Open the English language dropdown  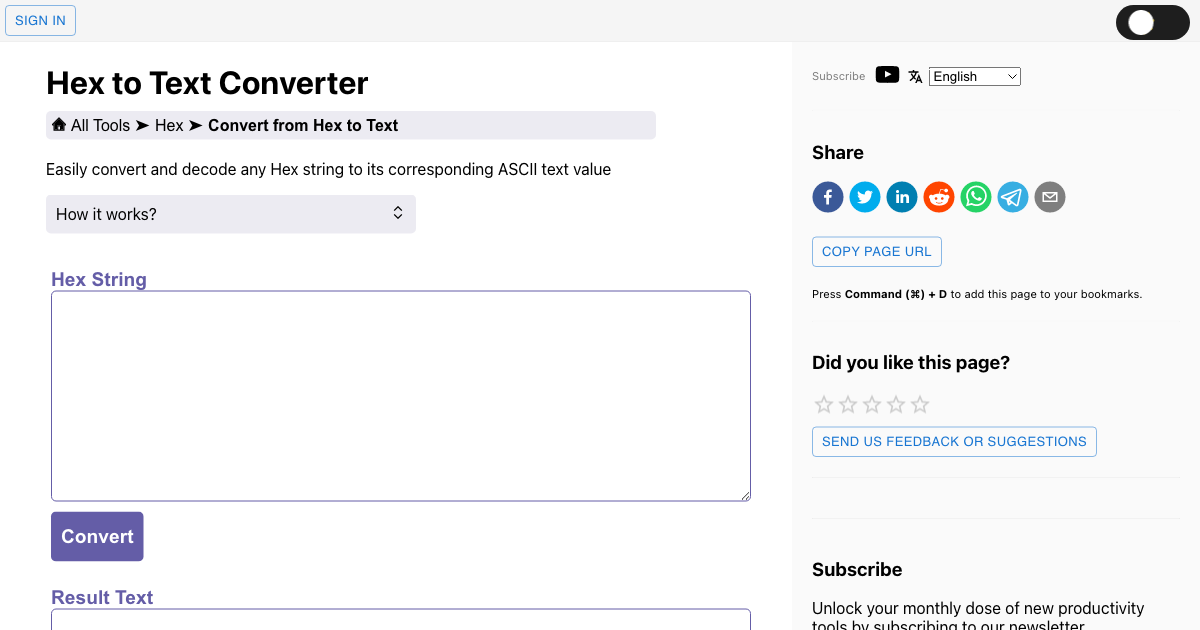pos(974,76)
